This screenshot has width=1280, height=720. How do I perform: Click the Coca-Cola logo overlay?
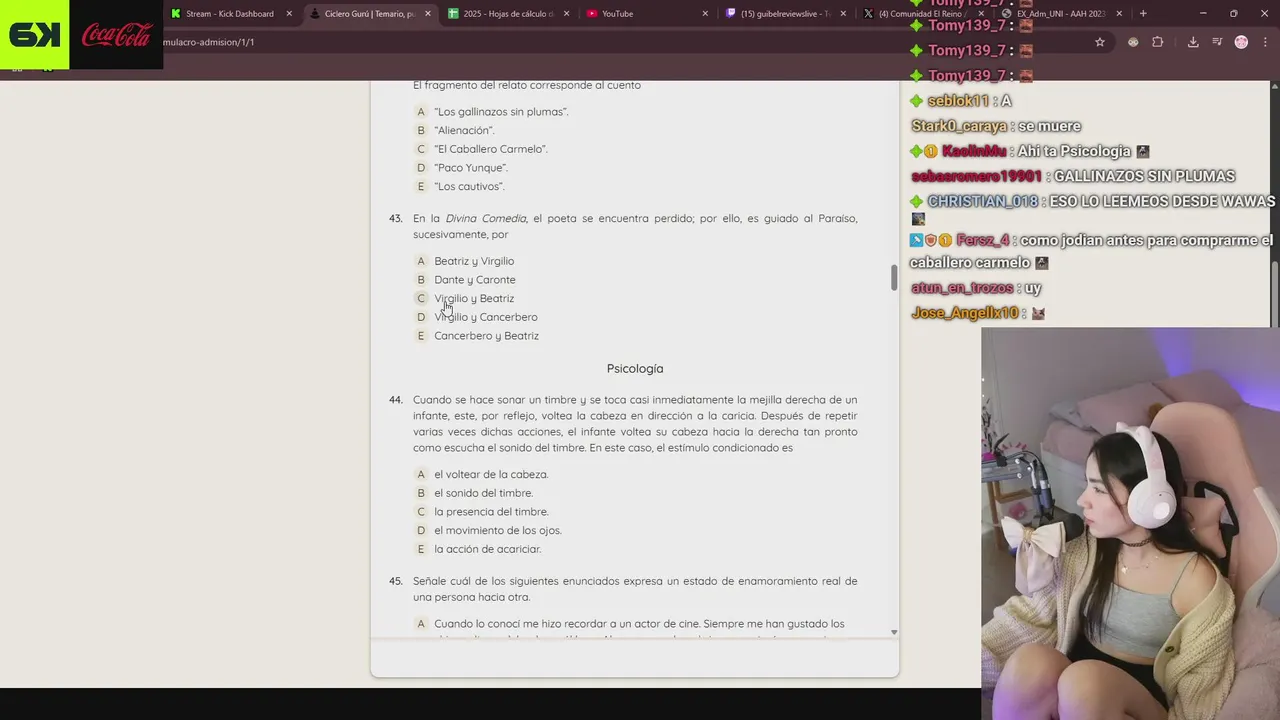[116, 35]
